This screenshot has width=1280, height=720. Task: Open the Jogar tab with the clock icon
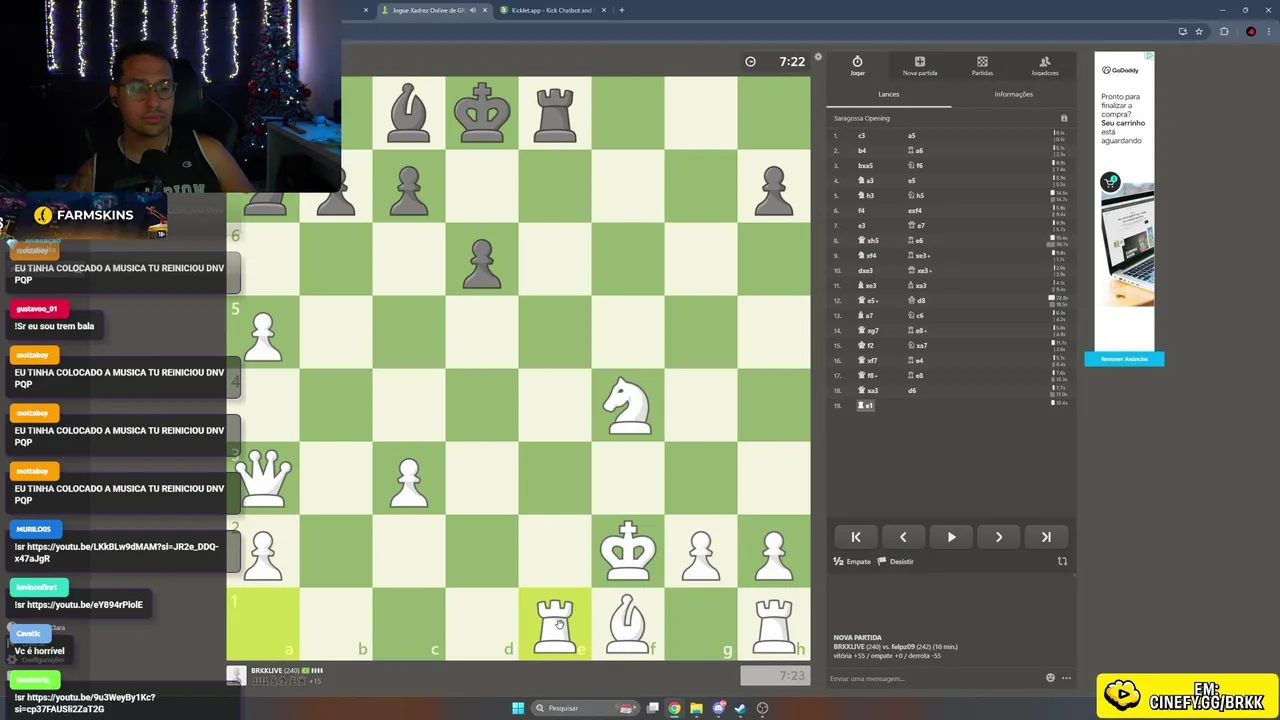857,66
